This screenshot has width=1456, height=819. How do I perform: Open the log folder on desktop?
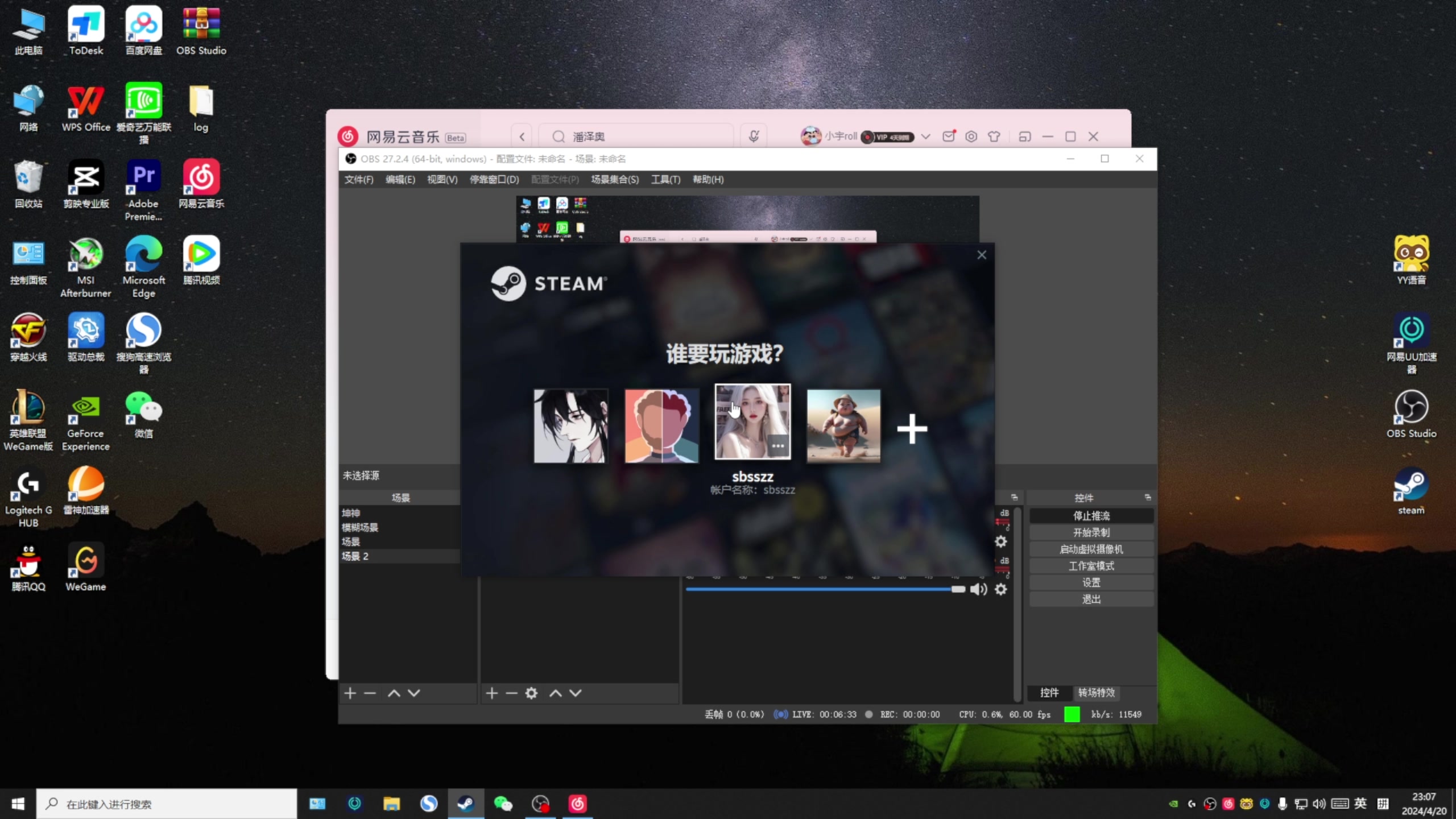(x=201, y=108)
